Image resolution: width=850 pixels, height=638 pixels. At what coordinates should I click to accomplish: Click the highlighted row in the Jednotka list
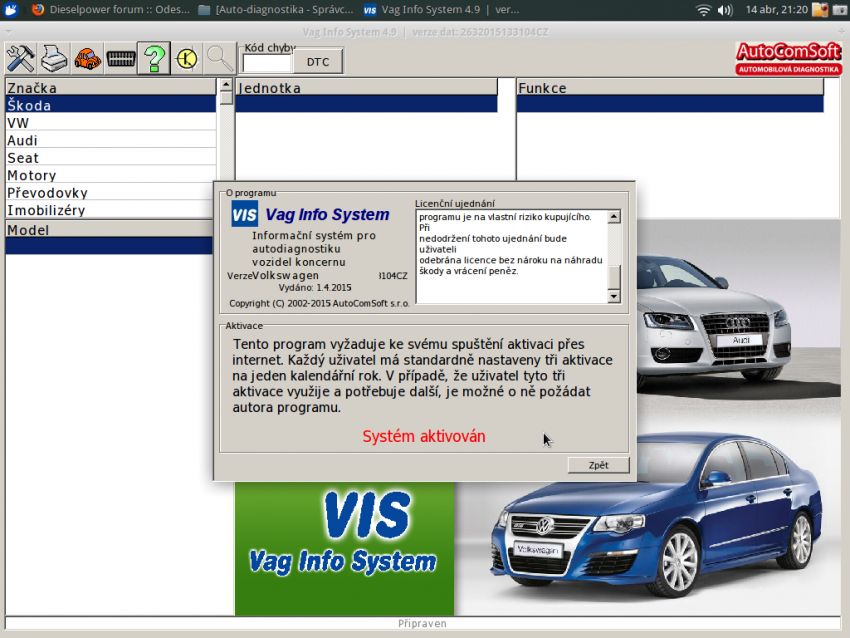tap(366, 104)
